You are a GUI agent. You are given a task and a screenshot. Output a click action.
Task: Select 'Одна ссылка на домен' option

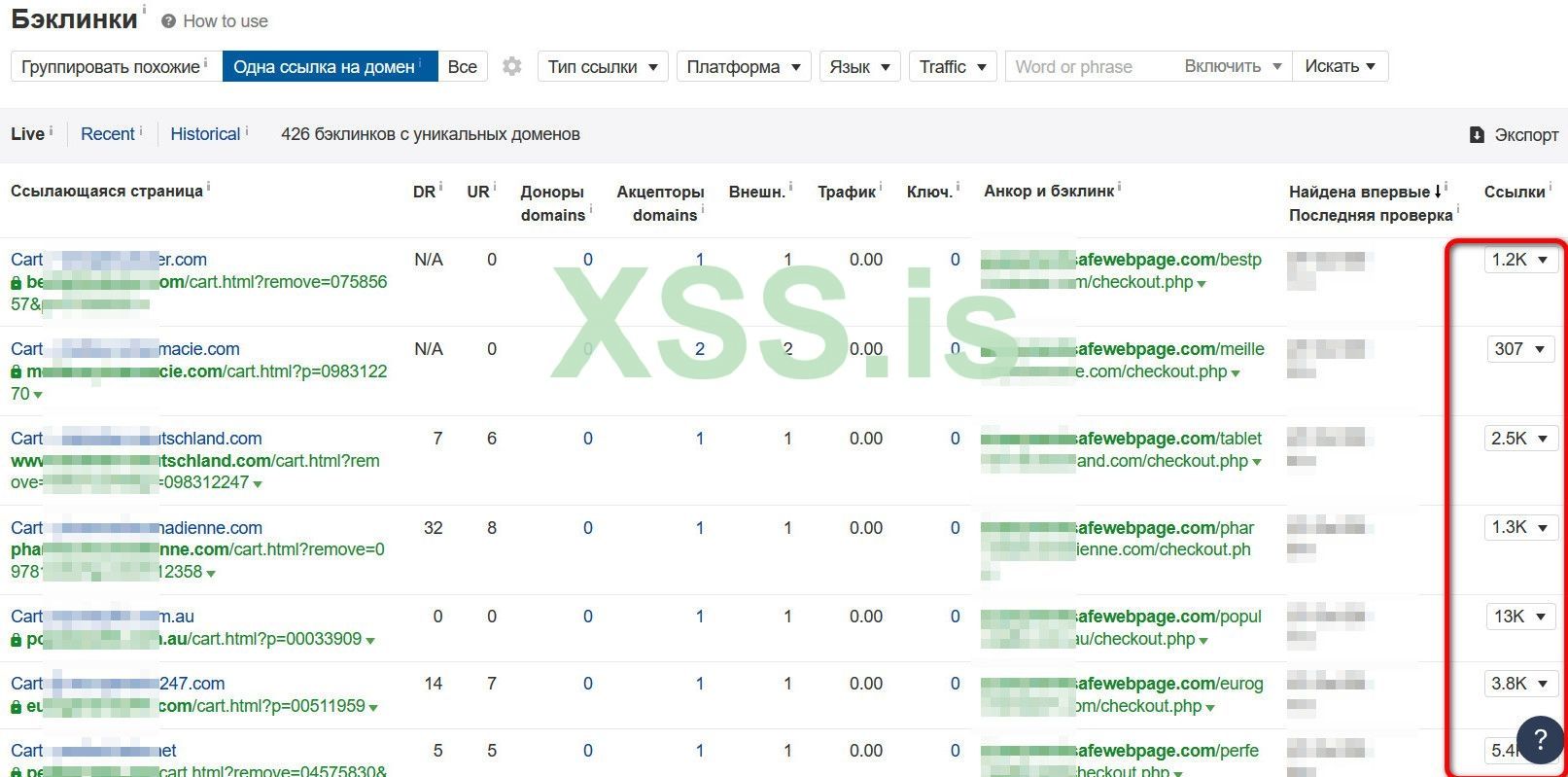point(330,66)
